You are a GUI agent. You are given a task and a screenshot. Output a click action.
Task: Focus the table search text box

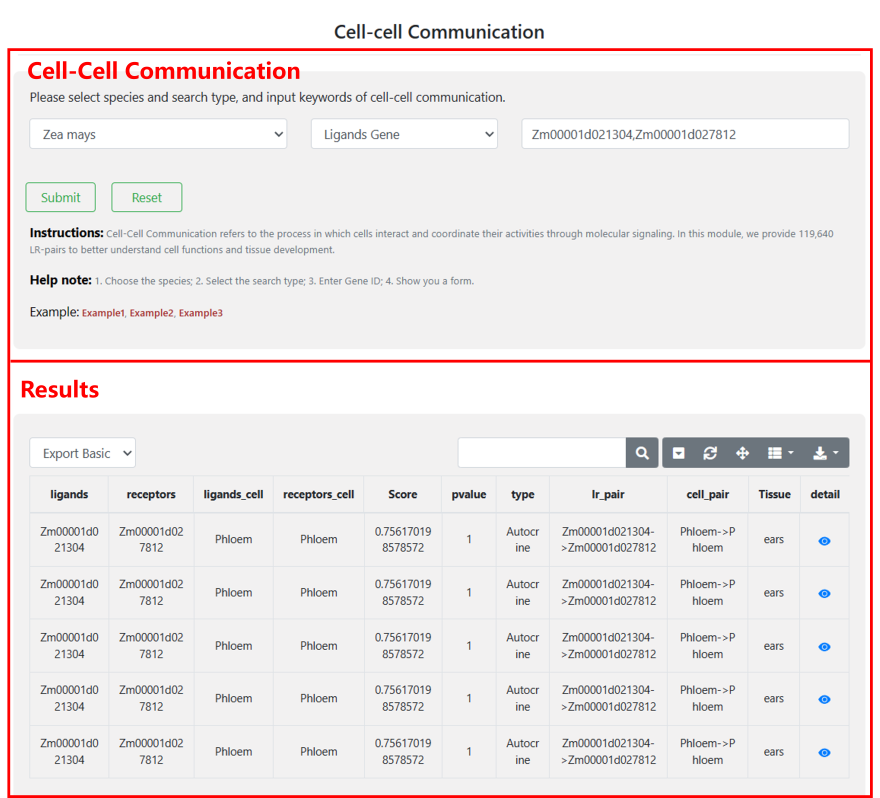(542, 453)
